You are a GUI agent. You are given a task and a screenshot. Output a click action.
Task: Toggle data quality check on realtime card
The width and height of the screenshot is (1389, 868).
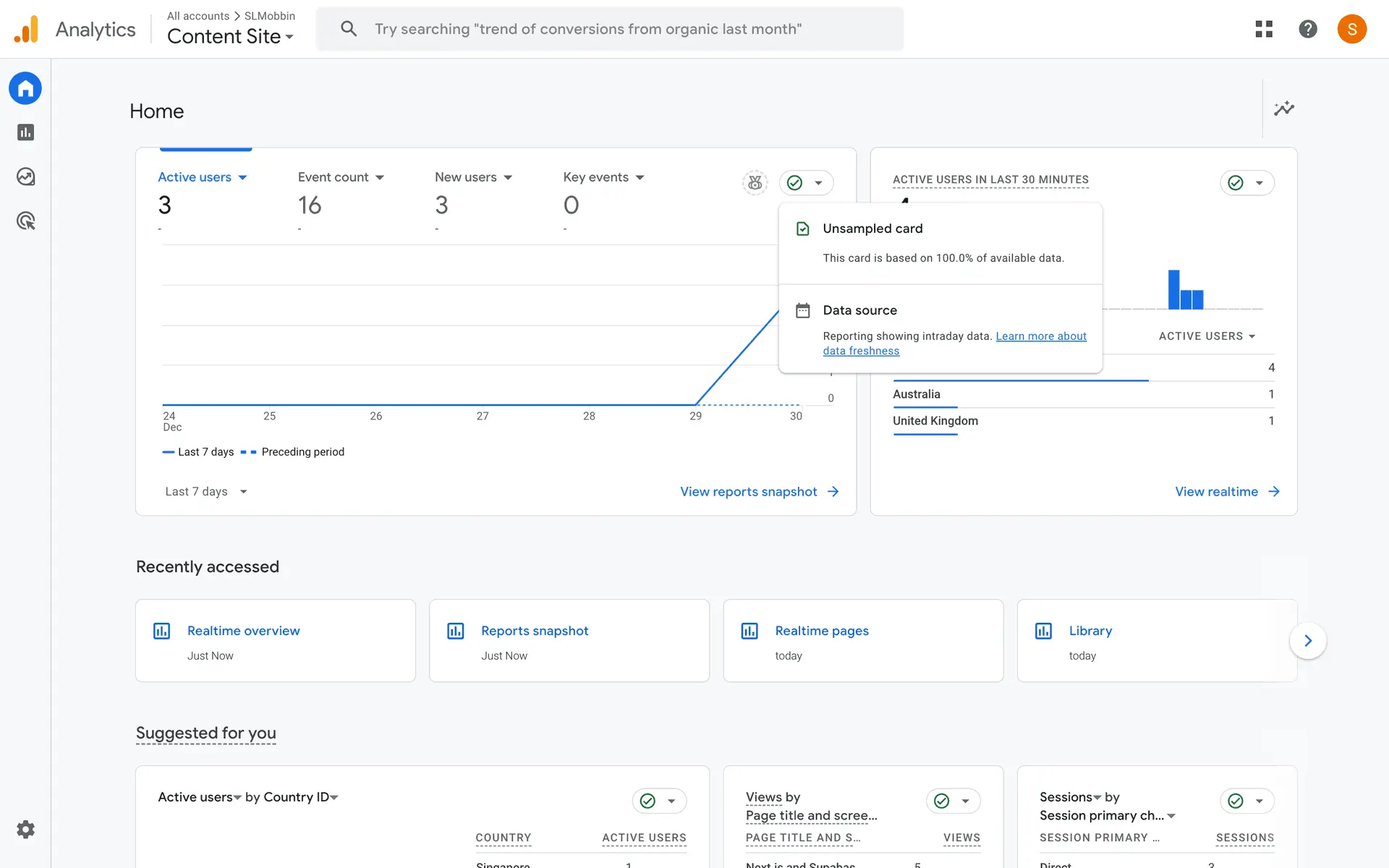[x=1246, y=183]
